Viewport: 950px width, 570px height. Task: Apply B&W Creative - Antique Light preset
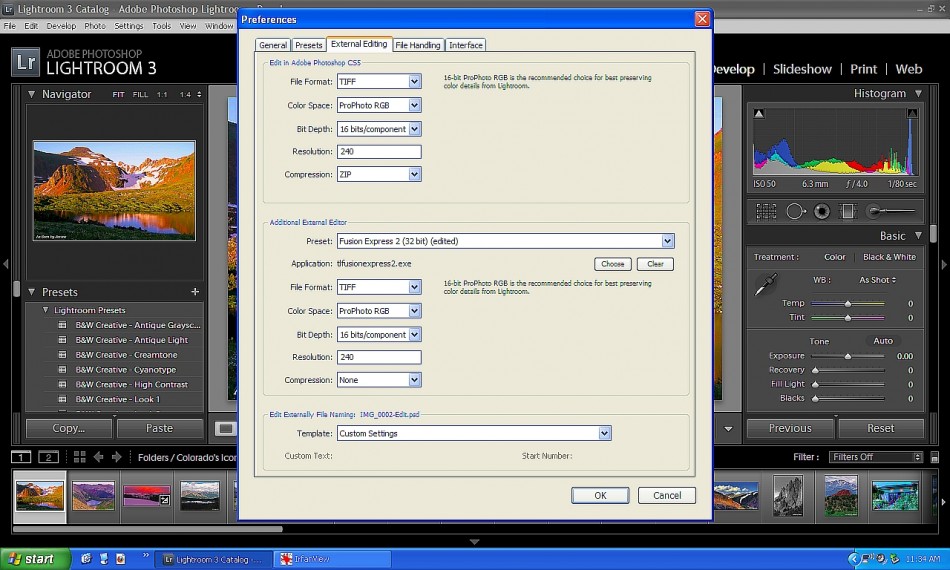coord(131,340)
